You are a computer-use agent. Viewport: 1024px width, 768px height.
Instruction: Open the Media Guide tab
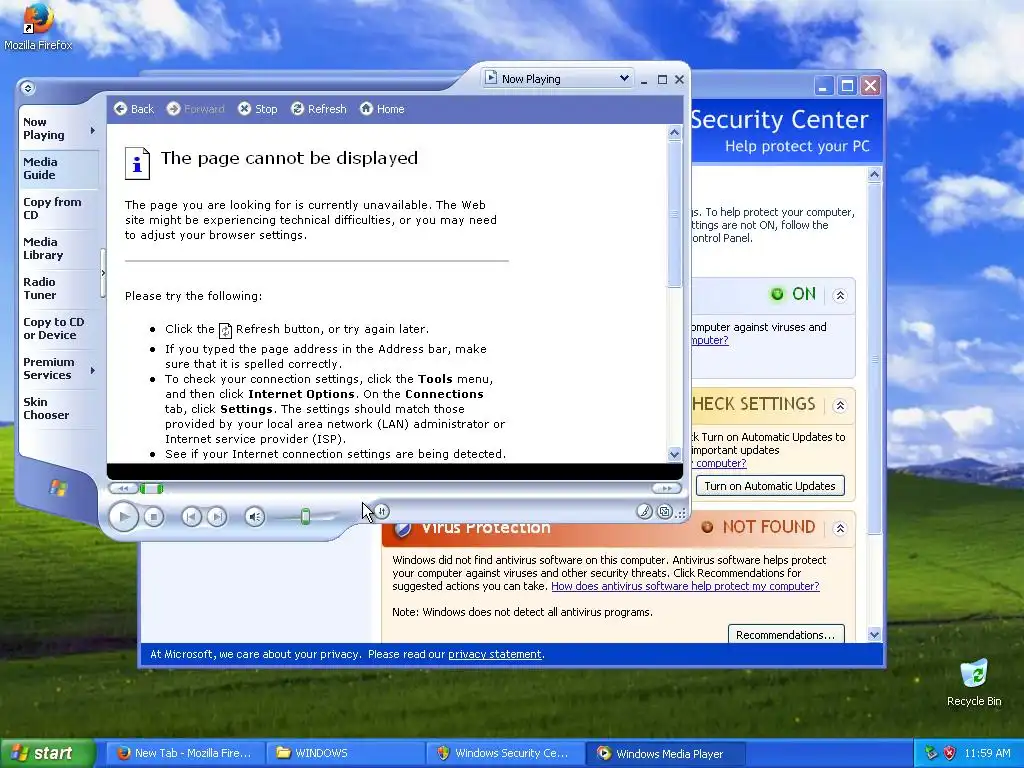pyautogui.click(x=59, y=168)
